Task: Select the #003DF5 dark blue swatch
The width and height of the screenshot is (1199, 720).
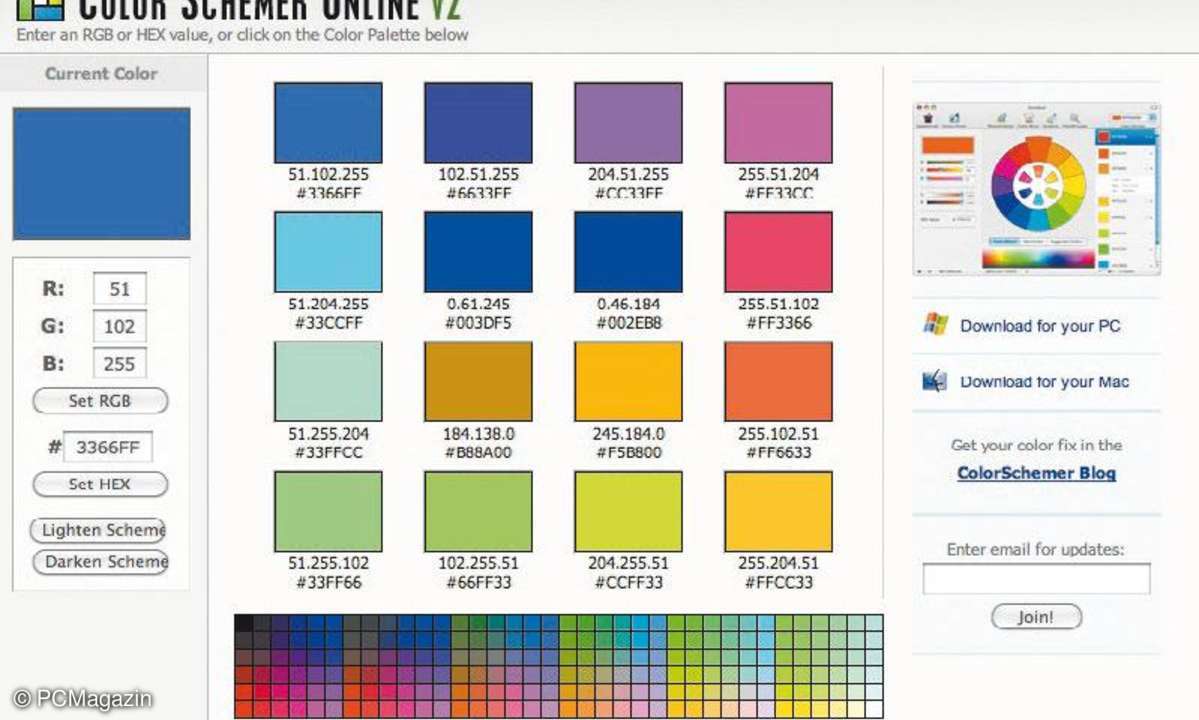Action: coord(478,251)
